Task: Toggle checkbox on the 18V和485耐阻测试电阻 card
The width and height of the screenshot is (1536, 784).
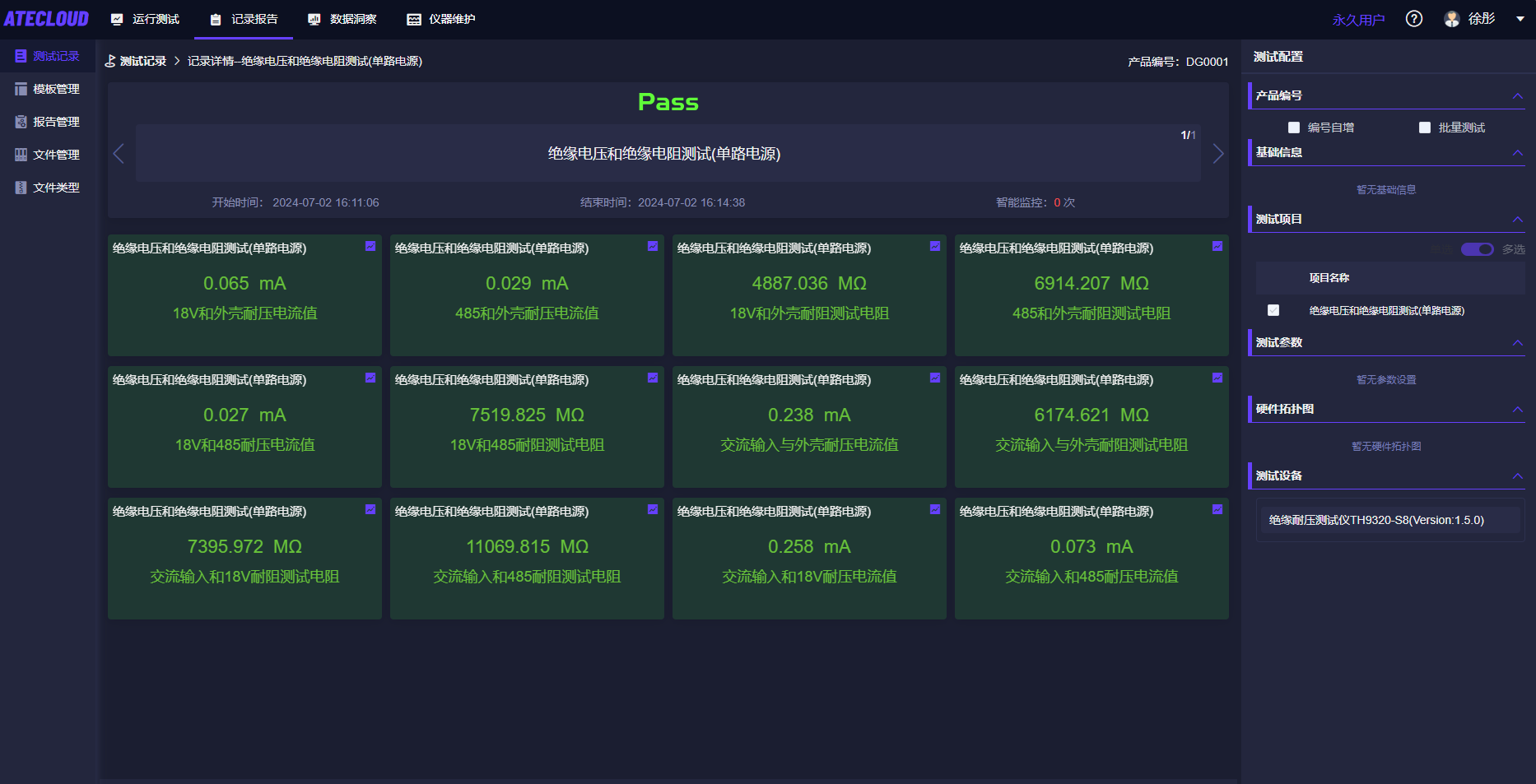Action: (653, 378)
